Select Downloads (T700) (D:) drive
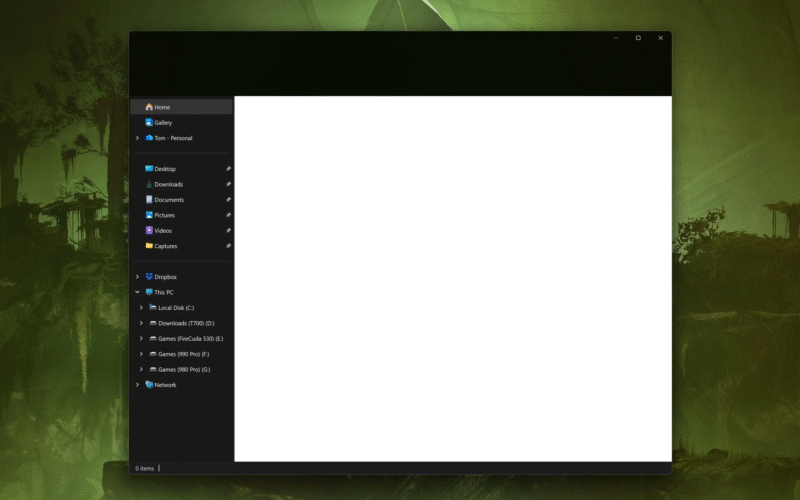 point(186,323)
